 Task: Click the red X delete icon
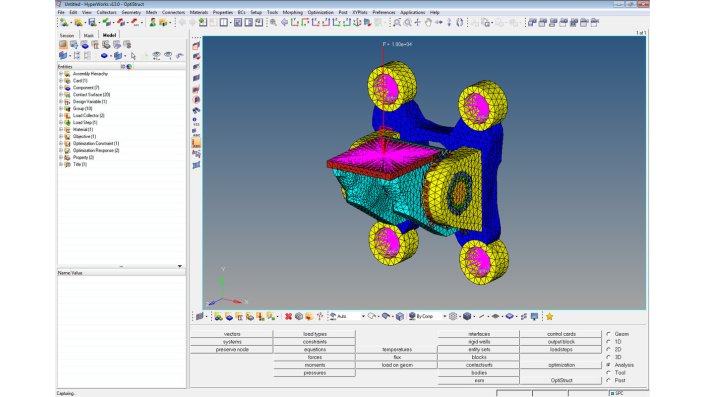click(288, 317)
